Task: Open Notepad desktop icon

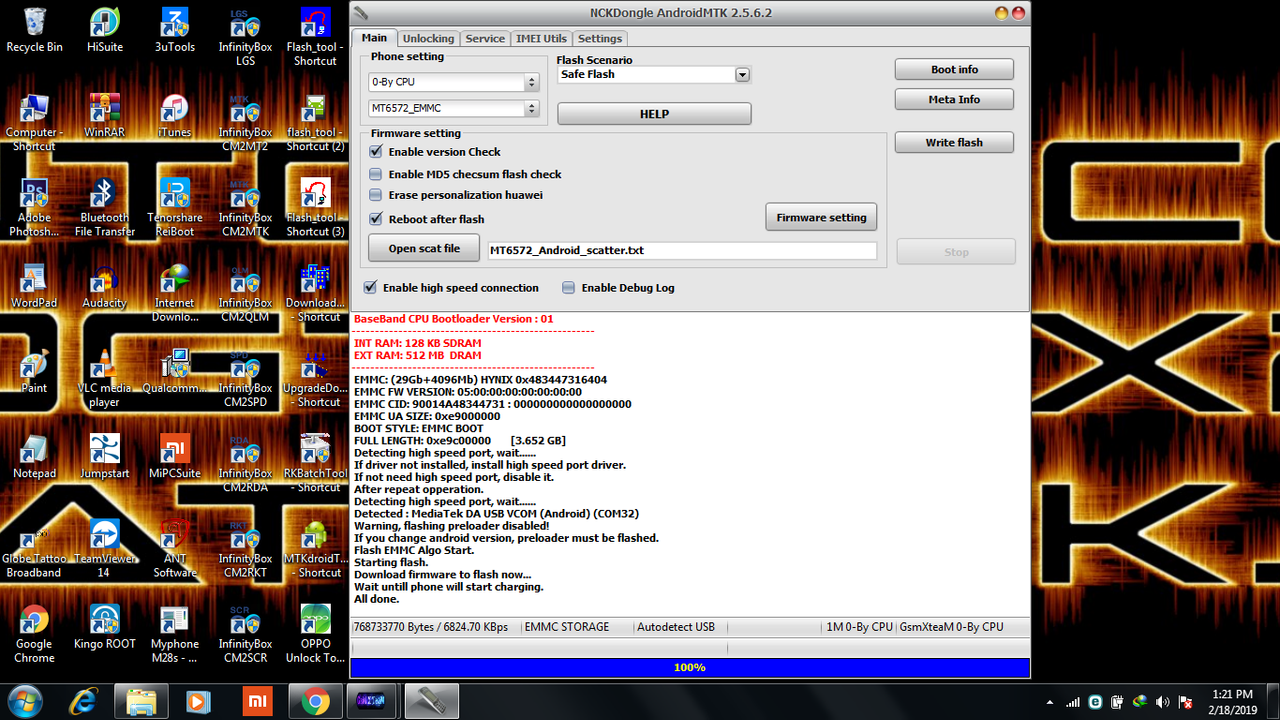Action: (34, 457)
